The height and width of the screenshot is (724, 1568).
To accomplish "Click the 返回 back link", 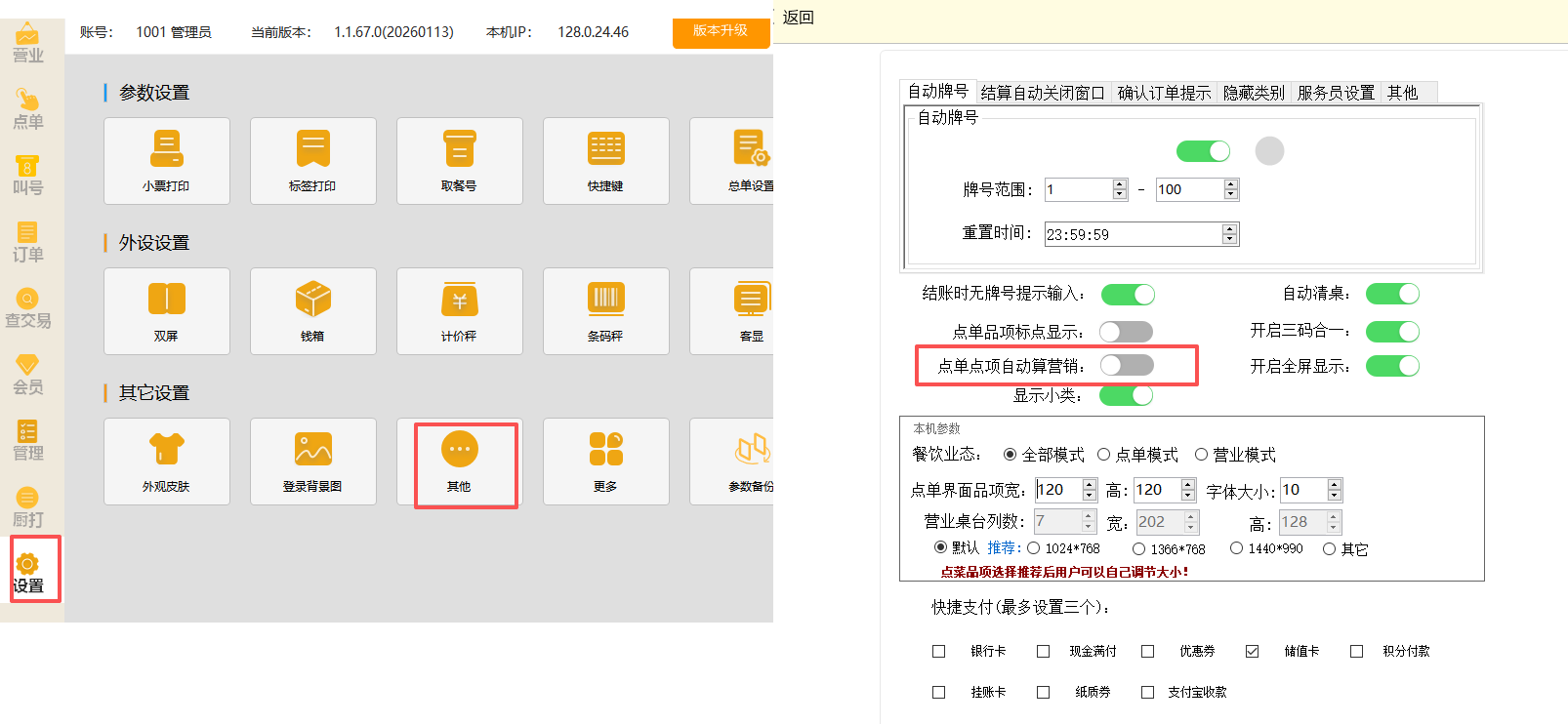I will point(798,18).
